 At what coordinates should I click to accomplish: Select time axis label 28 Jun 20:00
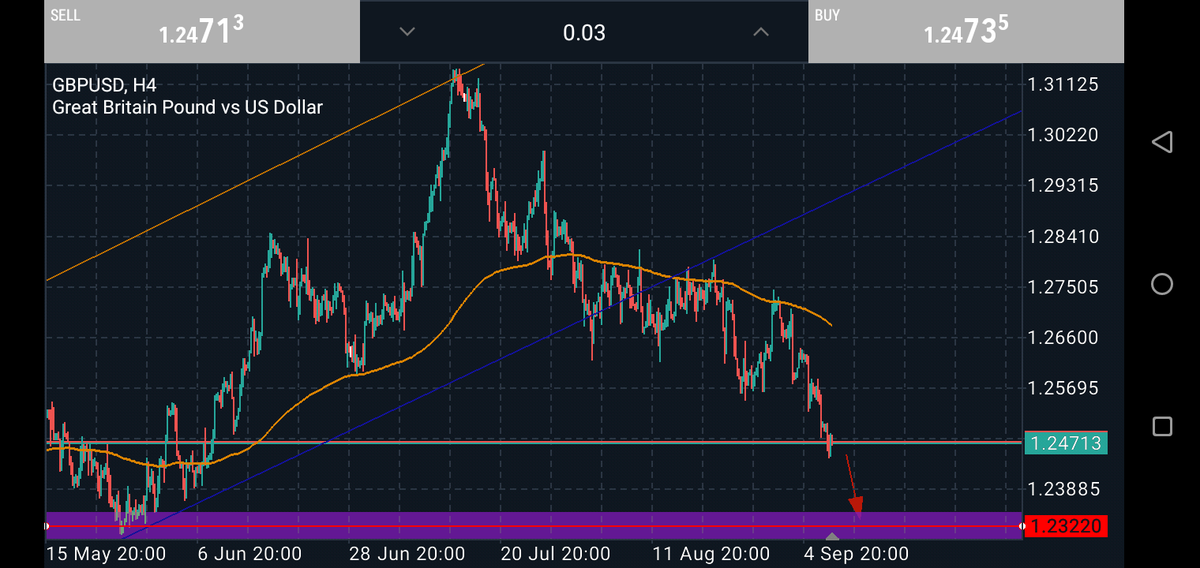(x=407, y=553)
